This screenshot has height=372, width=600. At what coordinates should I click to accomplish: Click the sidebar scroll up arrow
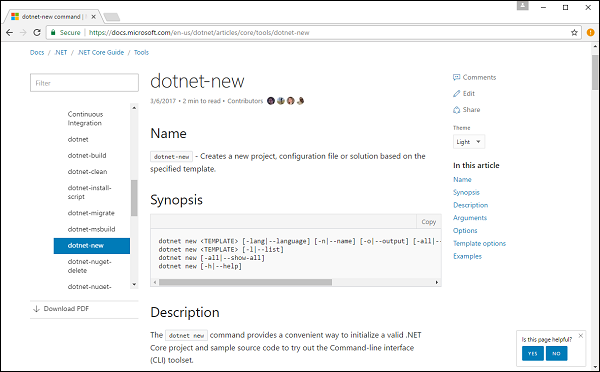pyautogui.click(x=134, y=108)
